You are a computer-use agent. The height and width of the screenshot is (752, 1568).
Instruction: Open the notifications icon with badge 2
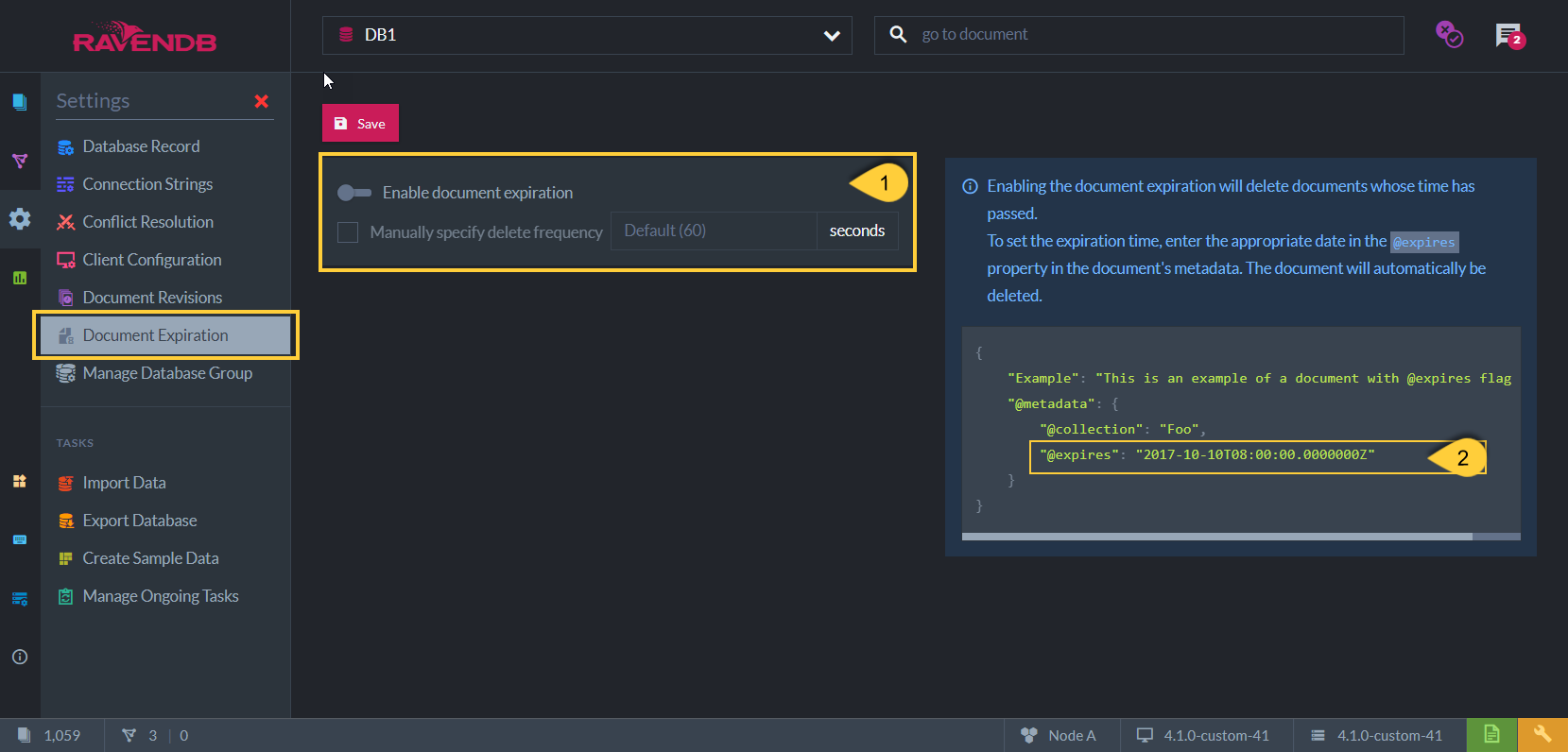(x=1509, y=36)
